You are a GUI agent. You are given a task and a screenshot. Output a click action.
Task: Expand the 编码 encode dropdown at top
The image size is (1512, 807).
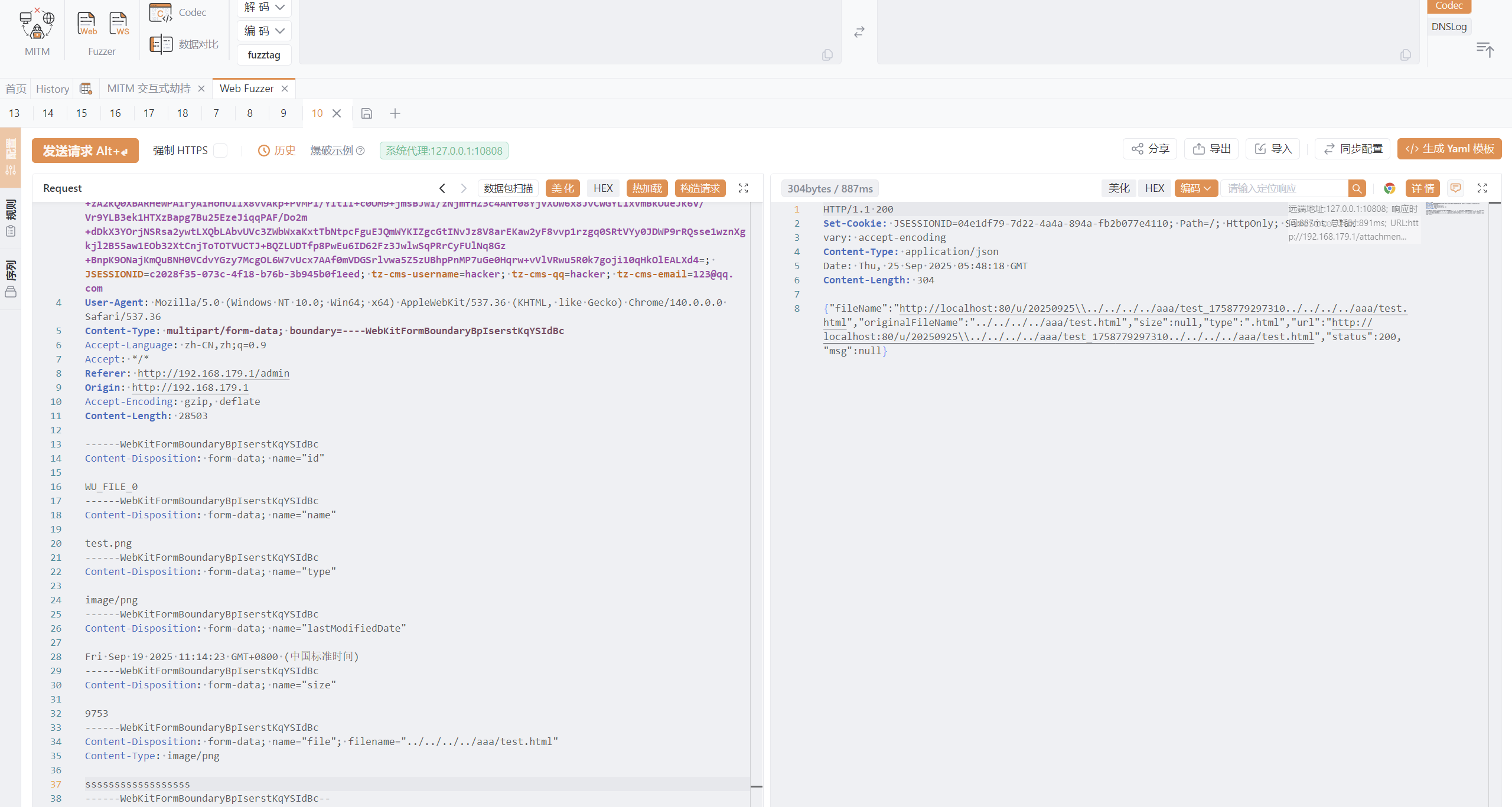264,31
